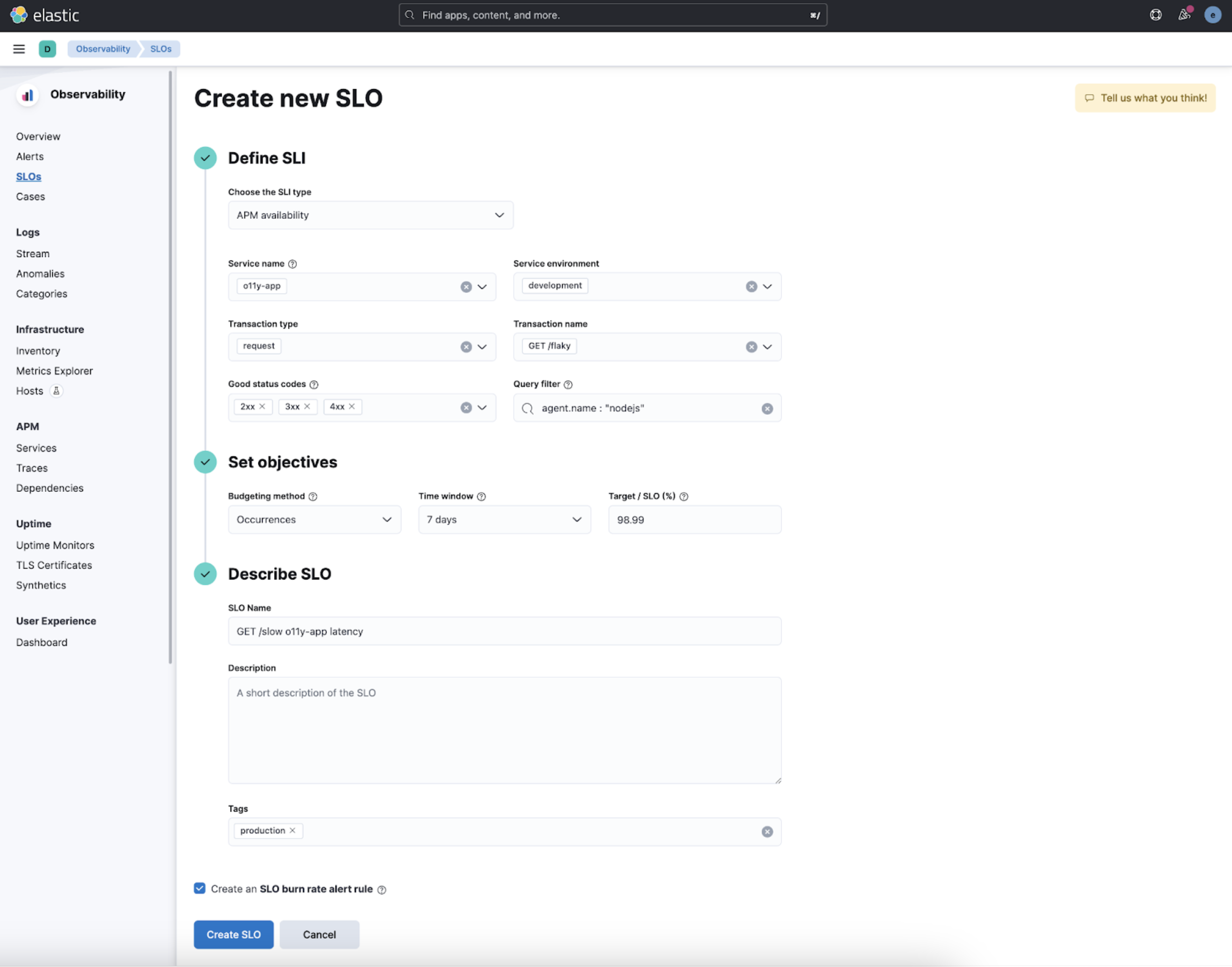Click the Elastic logo icon

click(19, 15)
